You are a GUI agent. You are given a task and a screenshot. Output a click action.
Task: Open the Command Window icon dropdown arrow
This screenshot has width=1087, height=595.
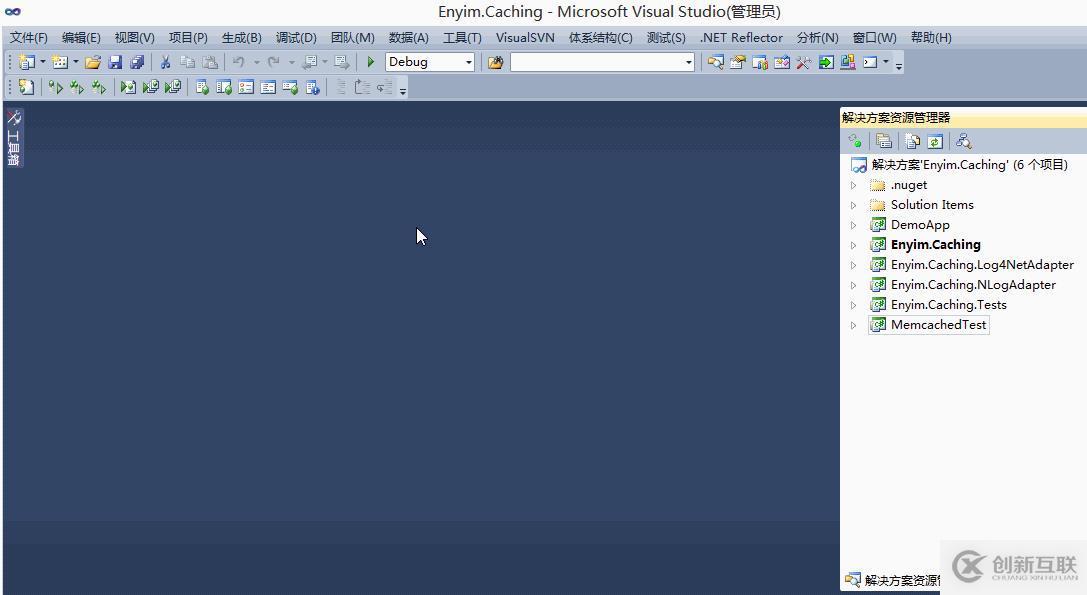[x=885, y=62]
